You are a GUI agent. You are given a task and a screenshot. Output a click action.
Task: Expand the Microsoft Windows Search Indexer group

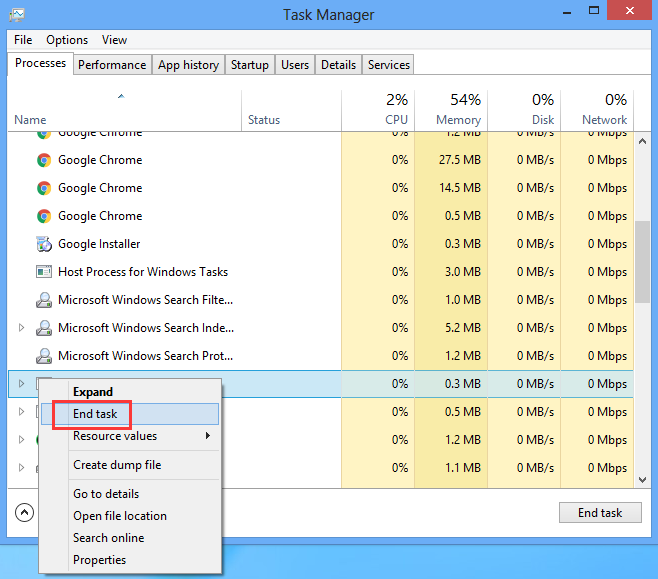[22, 328]
